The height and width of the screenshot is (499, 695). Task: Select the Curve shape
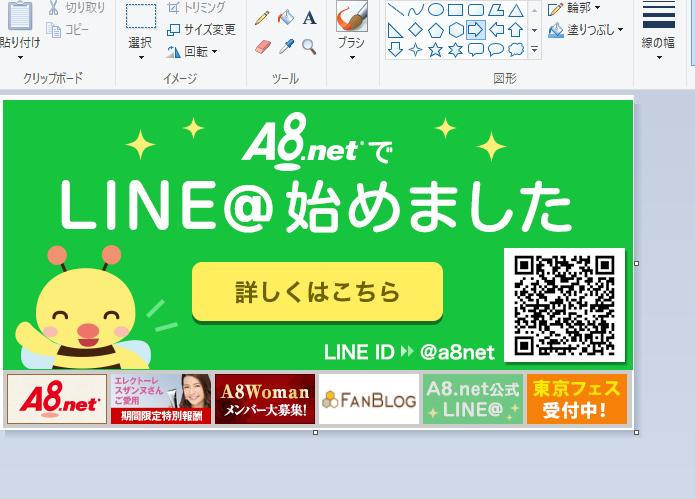point(415,9)
